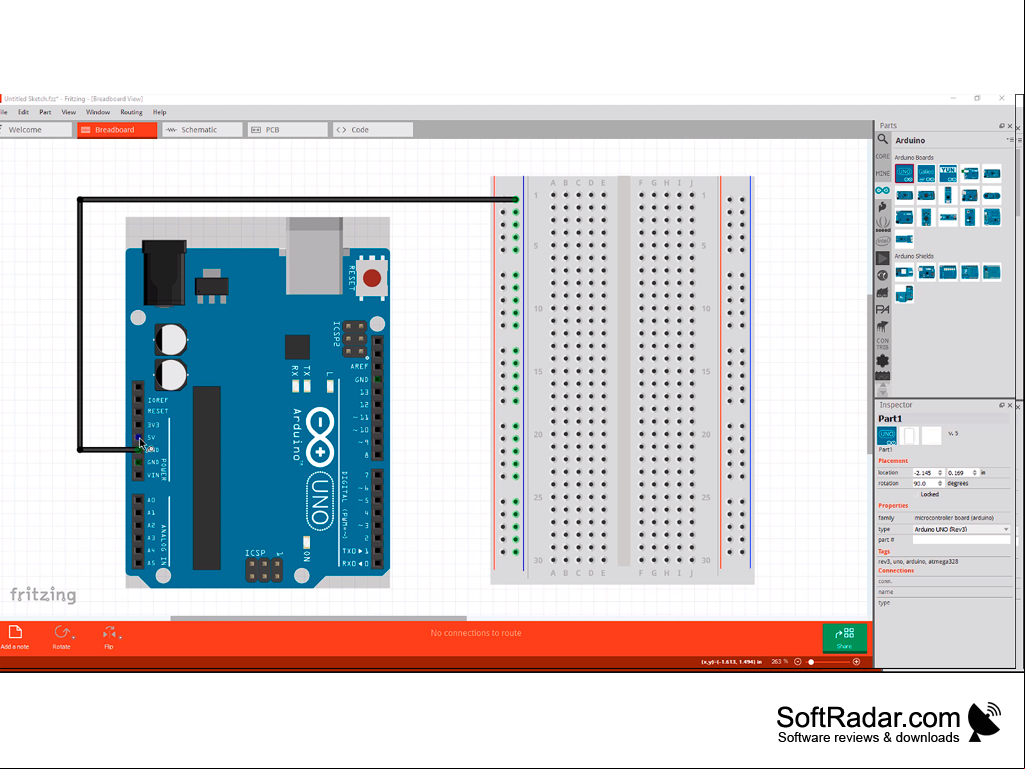The width and height of the screenshot is (1025, 769).
Task: Open the Edit menu
Action: tap(24, 112)
